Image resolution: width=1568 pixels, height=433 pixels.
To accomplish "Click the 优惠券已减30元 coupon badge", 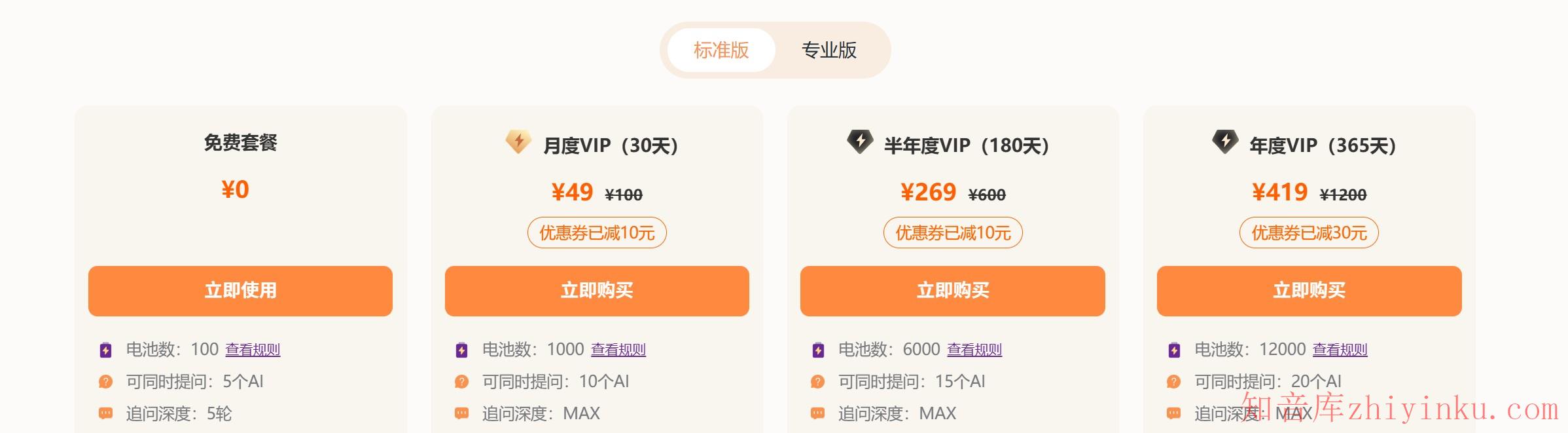I will point(1309,233).
